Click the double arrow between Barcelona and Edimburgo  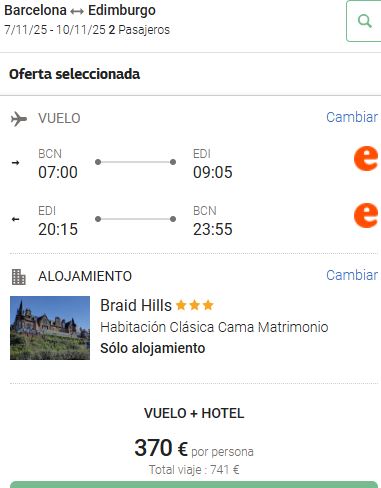point(77,12)
